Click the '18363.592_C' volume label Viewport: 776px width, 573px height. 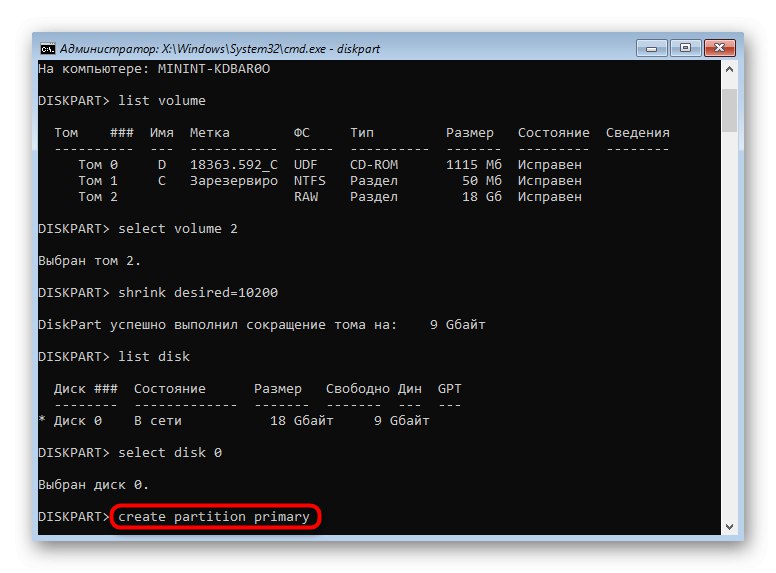click(234, 165)
